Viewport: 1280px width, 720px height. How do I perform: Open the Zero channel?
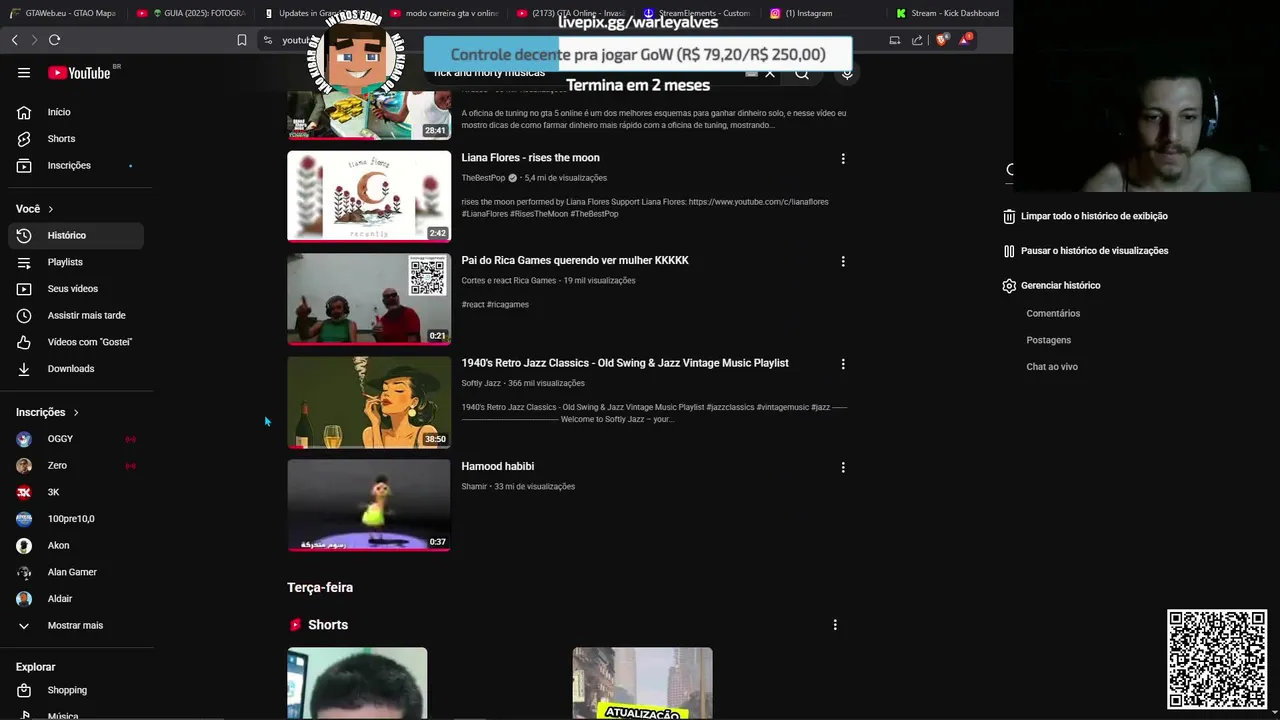[76, 466]
